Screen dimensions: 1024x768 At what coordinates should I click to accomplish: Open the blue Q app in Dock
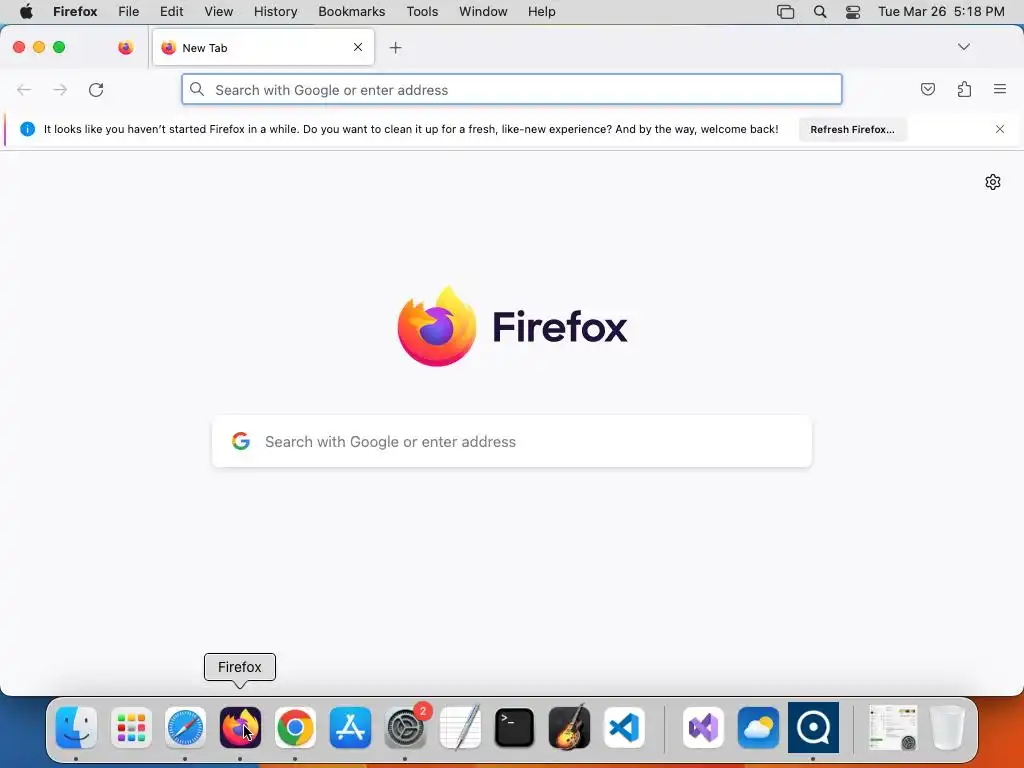[x=813, y=728]
